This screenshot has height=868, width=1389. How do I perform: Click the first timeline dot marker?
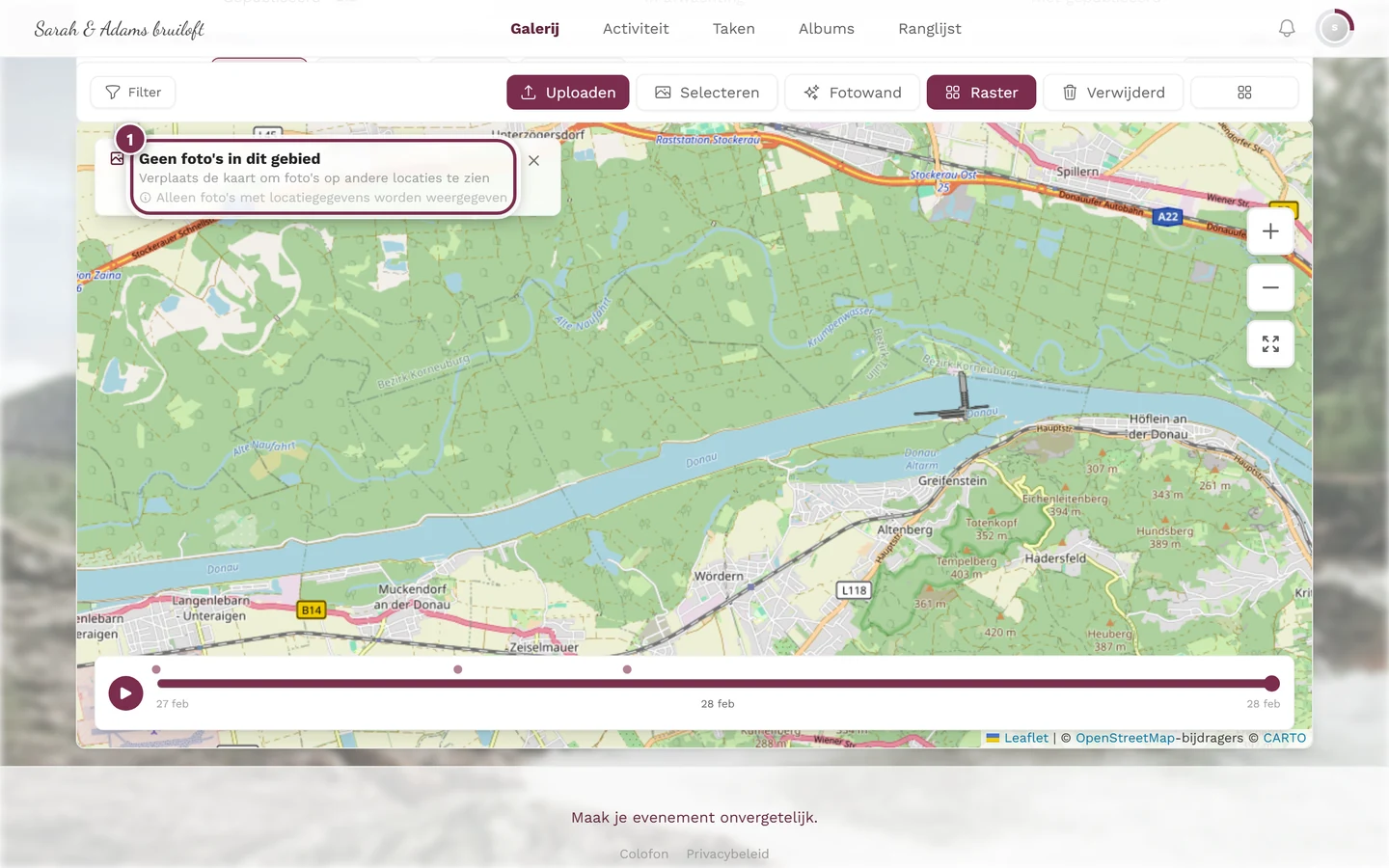coord(156,669)
